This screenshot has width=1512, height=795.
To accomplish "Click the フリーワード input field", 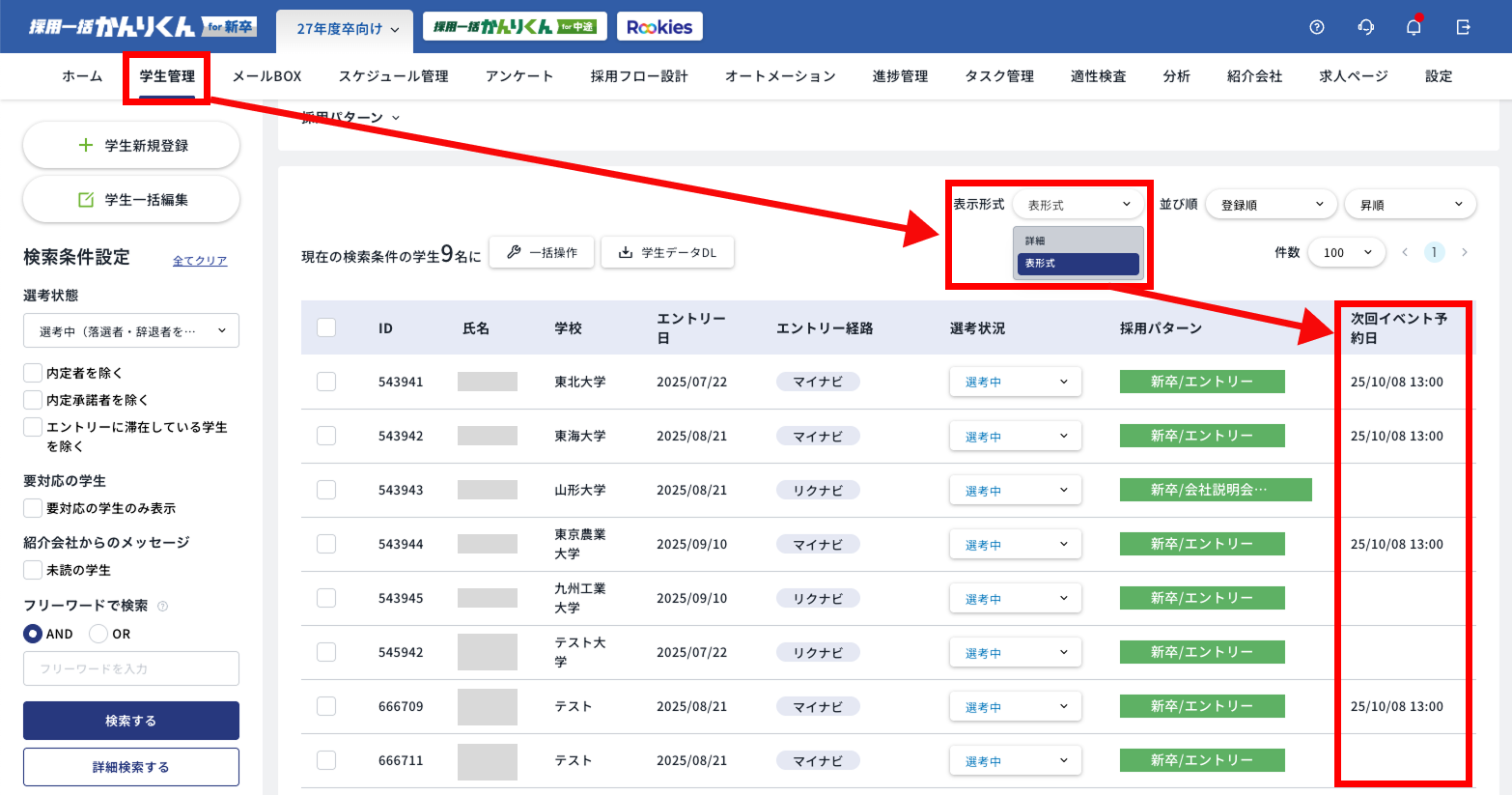I will (x=131, y=668).
